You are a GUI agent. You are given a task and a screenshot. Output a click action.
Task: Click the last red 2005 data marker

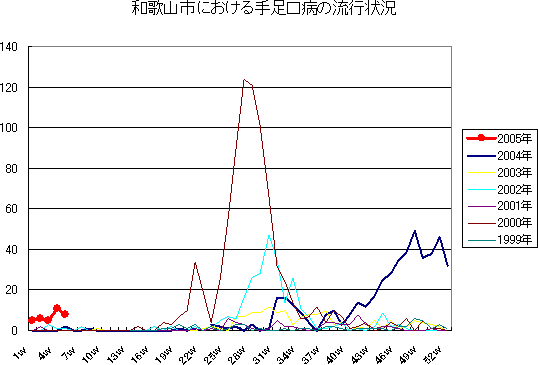tap(65, 314)
